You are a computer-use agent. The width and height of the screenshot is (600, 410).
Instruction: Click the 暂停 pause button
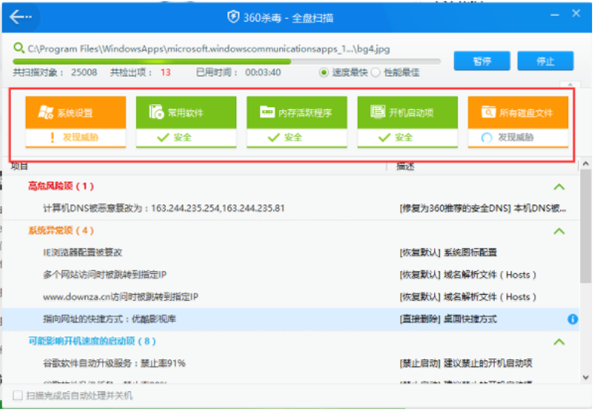point(482,61)
